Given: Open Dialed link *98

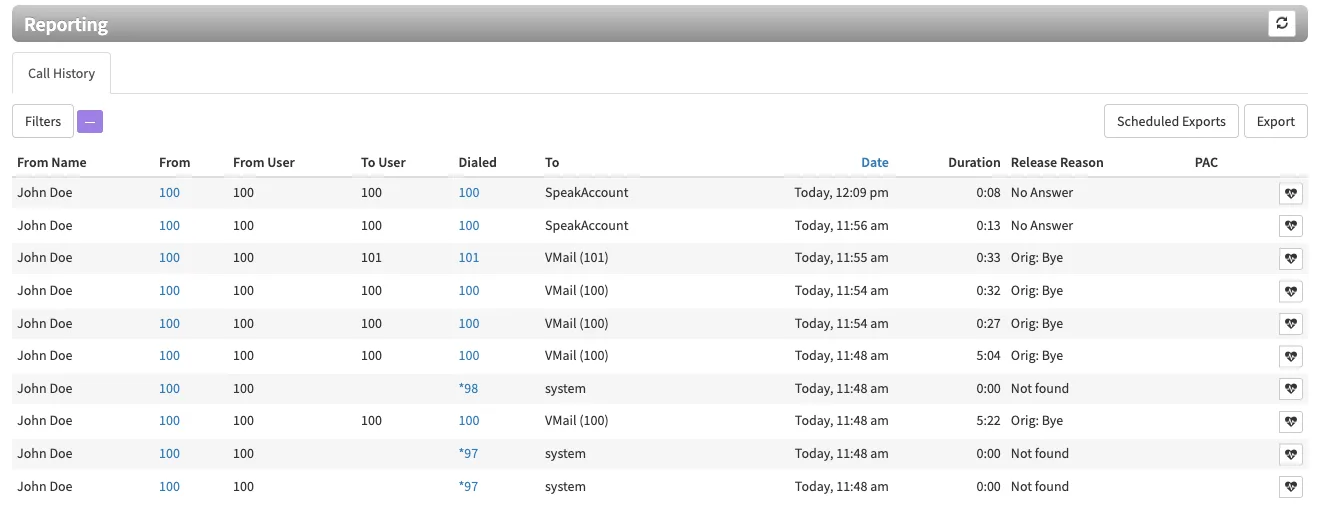Looking at the screenshot, I should pos(468,388).
